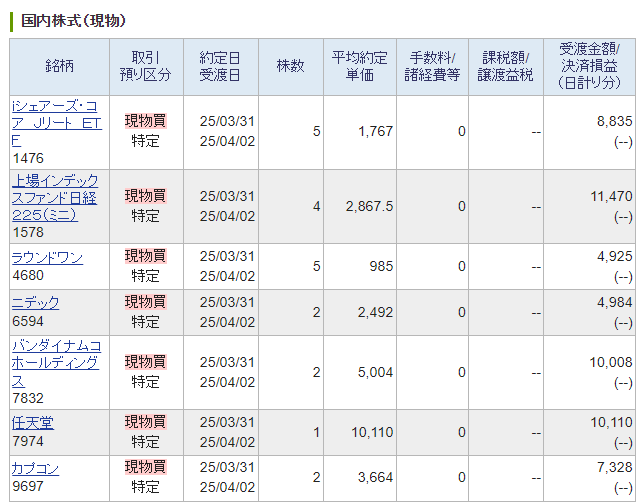The width and height of the screenshot is (636, 503).
Task: Click settlement amount 8,835
Action: [x=615, y=121]
